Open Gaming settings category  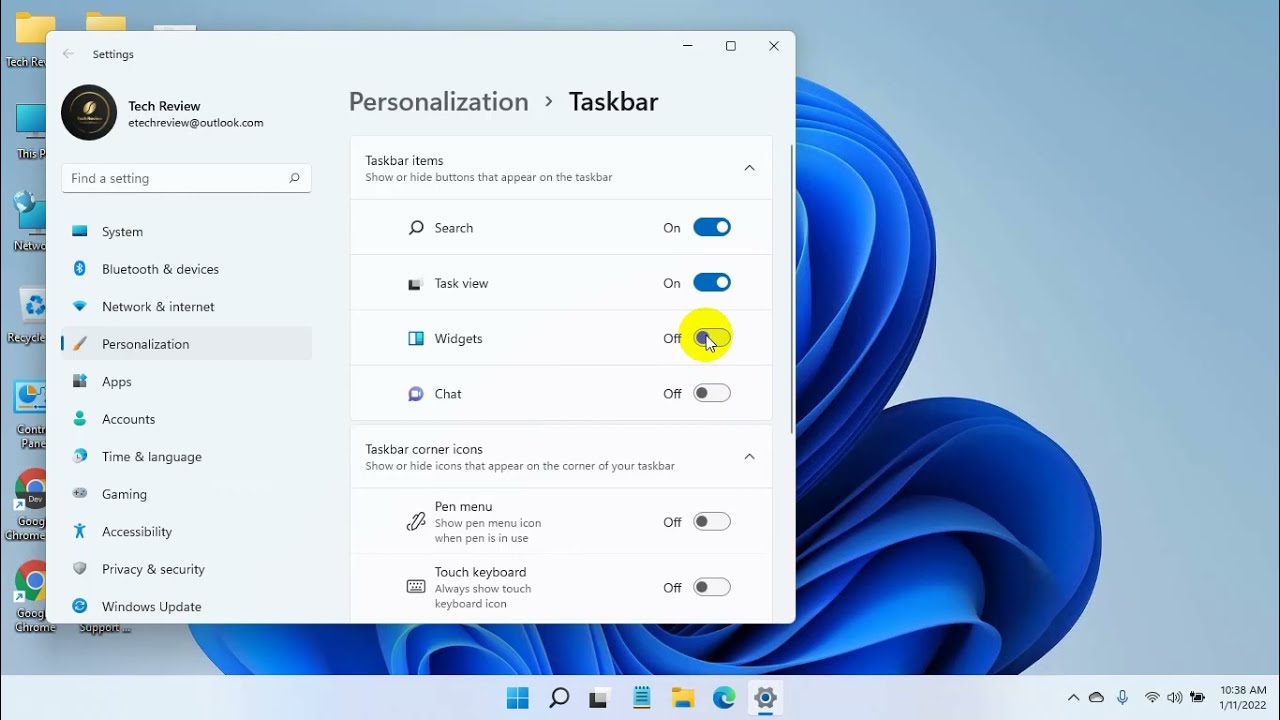[186, 494]
